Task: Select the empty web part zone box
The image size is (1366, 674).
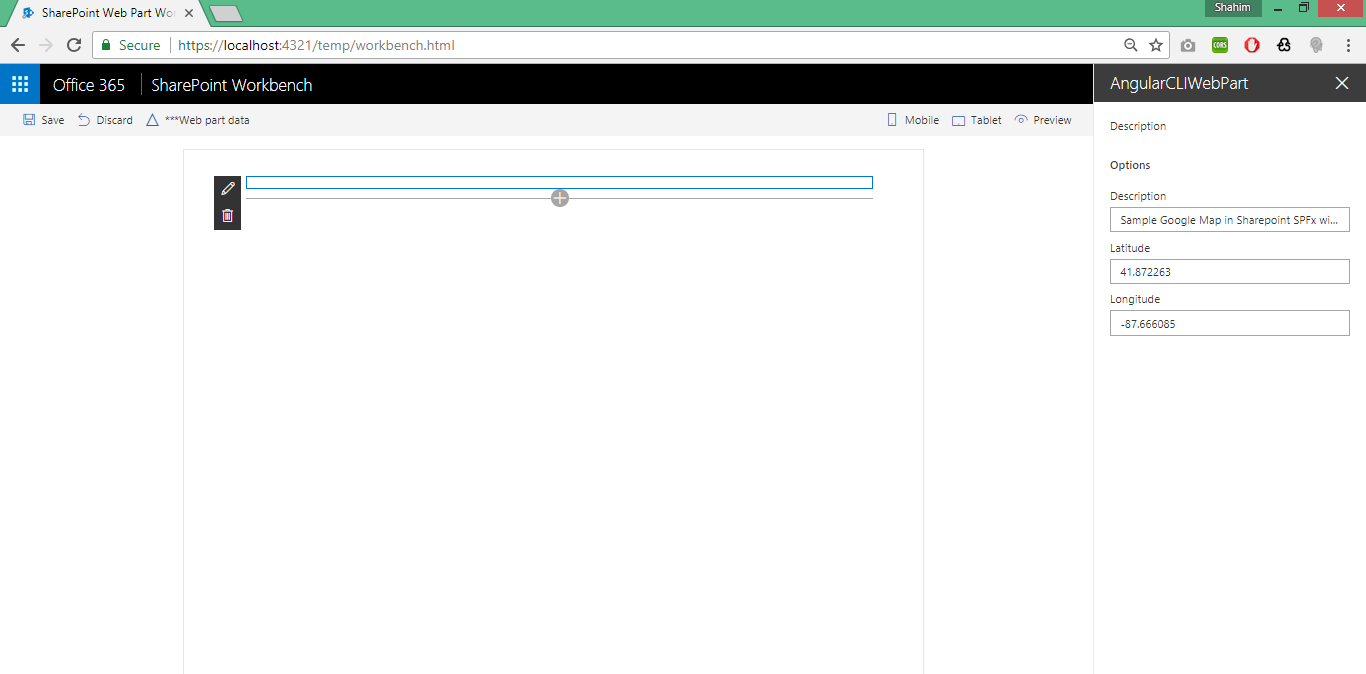Action: pyautogui.click(x=559, y=182)
